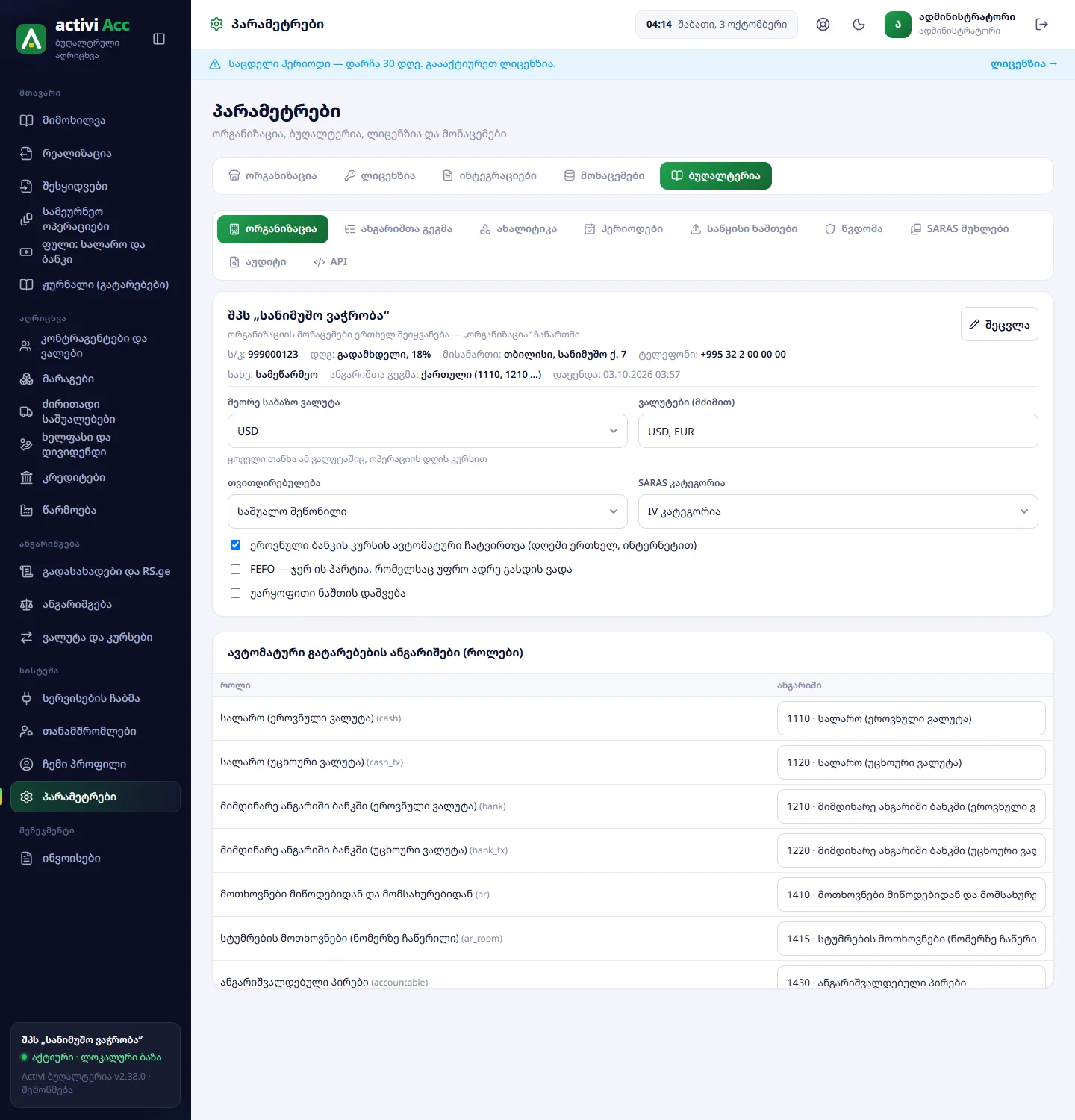
Task: Click the ვალუტები USD, EUR input field
Action: point(838,431)
